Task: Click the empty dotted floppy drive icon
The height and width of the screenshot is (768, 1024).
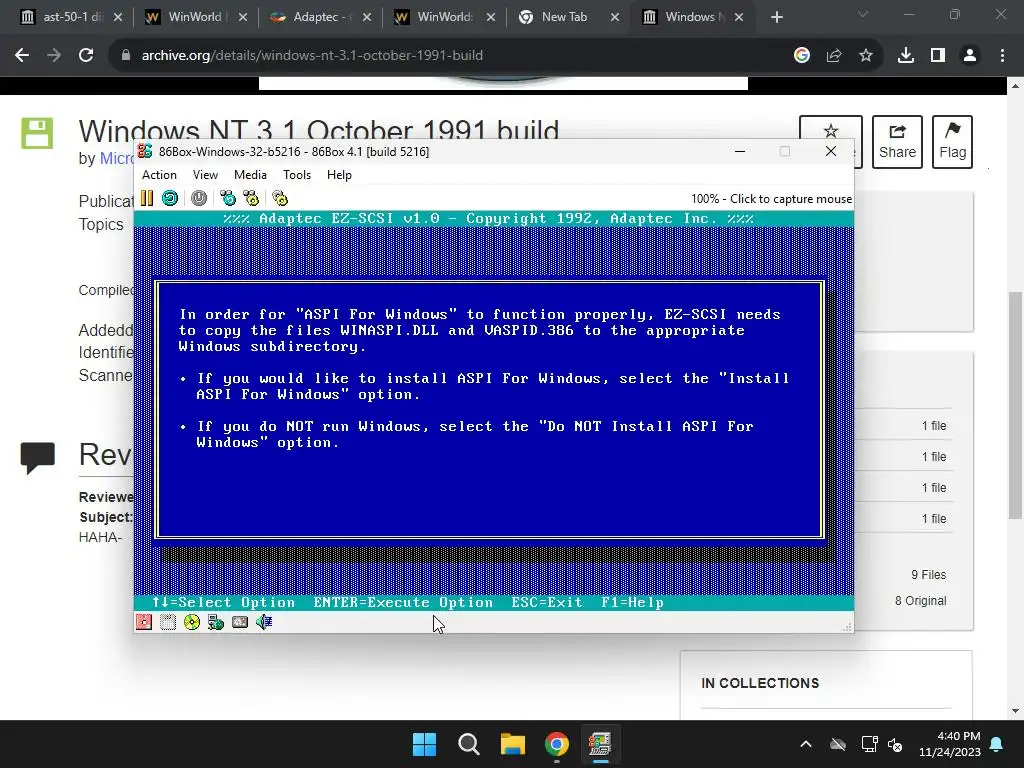Action: point(168,622)
